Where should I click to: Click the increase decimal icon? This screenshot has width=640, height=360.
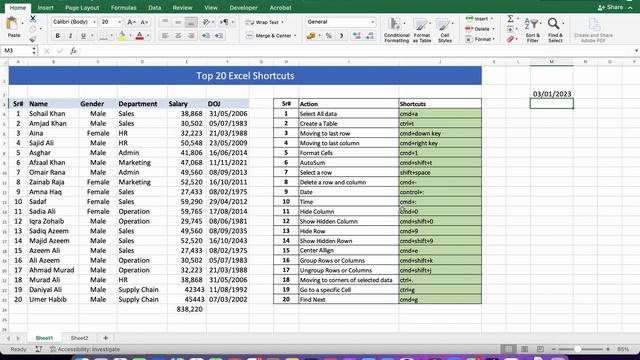356,36
